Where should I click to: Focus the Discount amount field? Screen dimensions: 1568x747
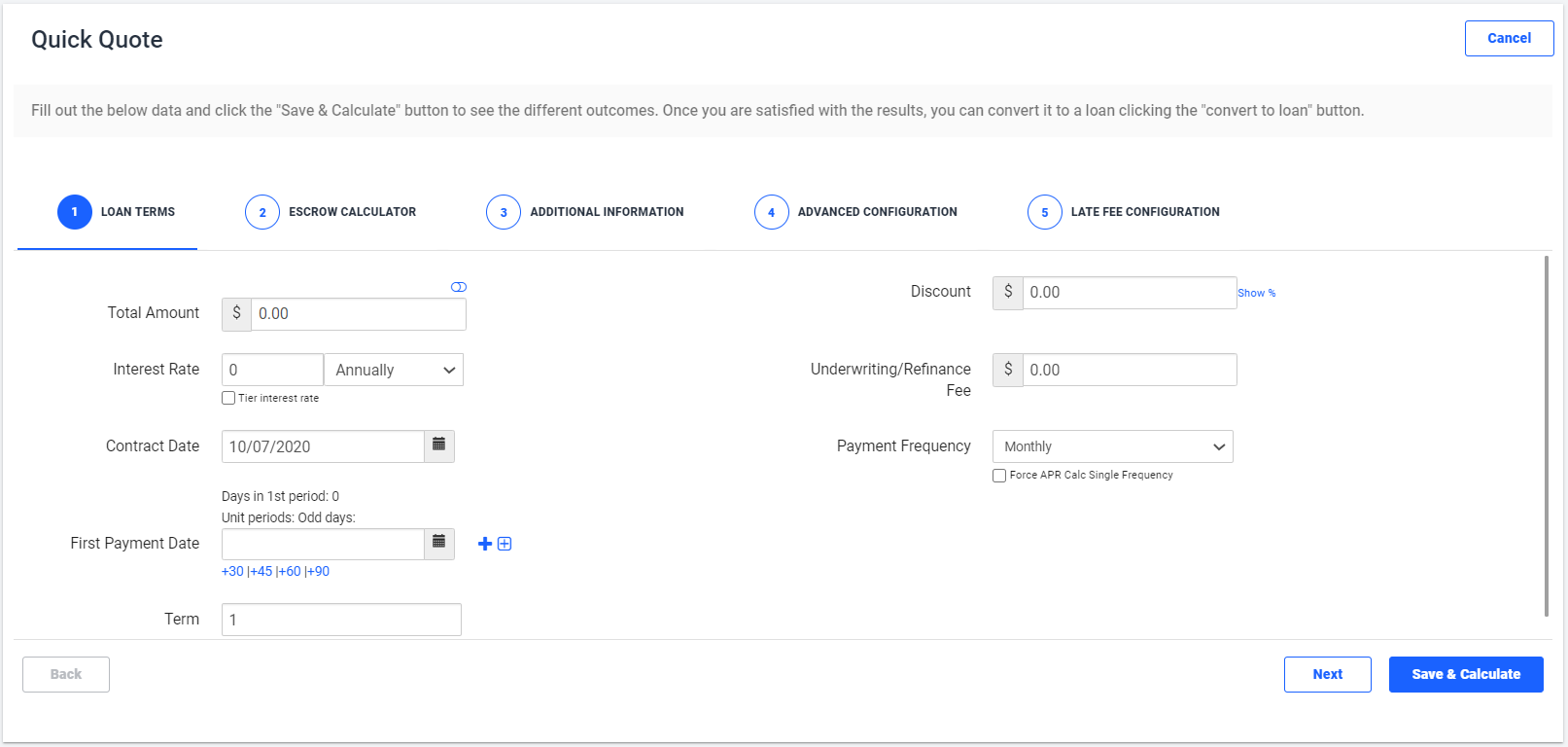1130,293
